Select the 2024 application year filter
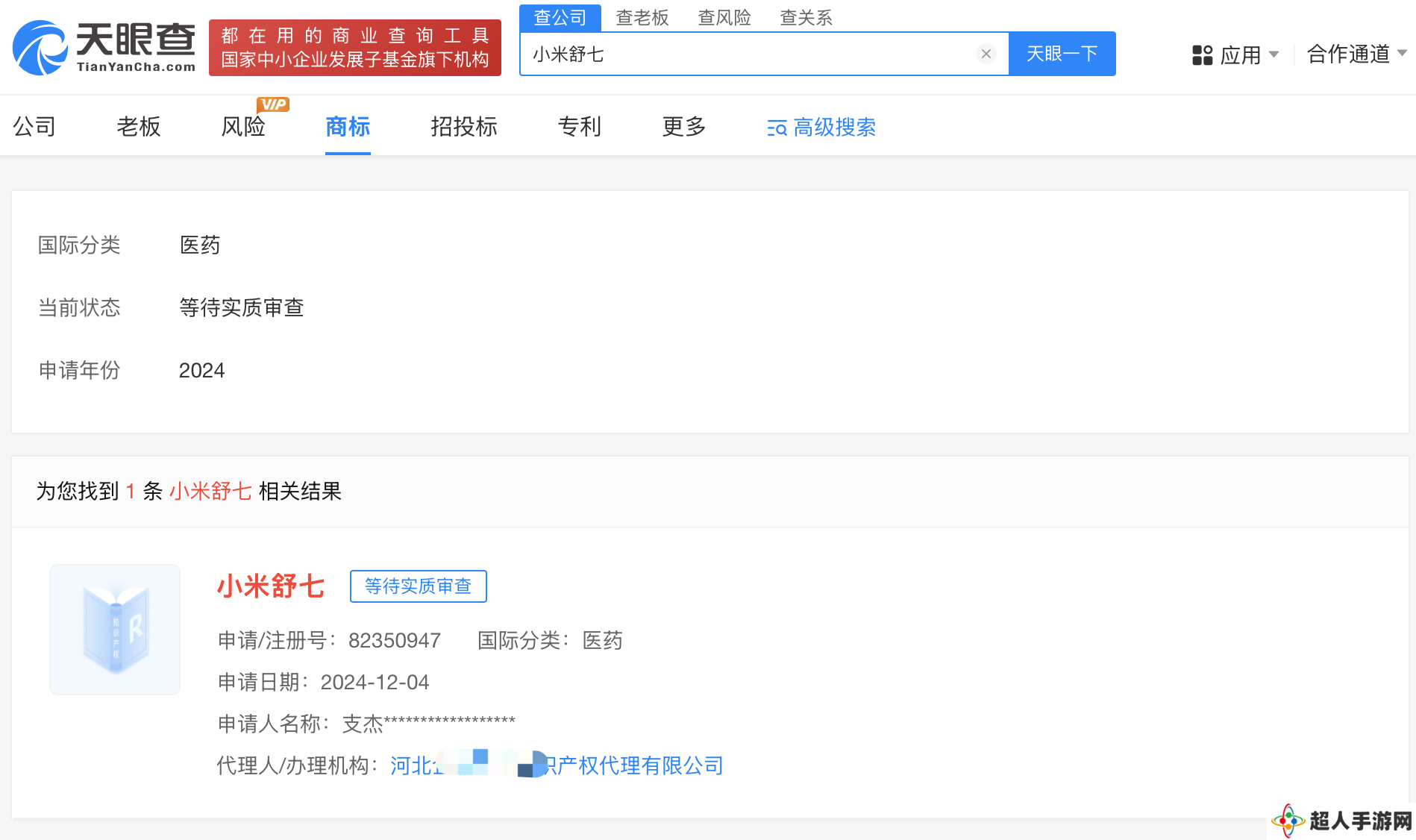 201,370
